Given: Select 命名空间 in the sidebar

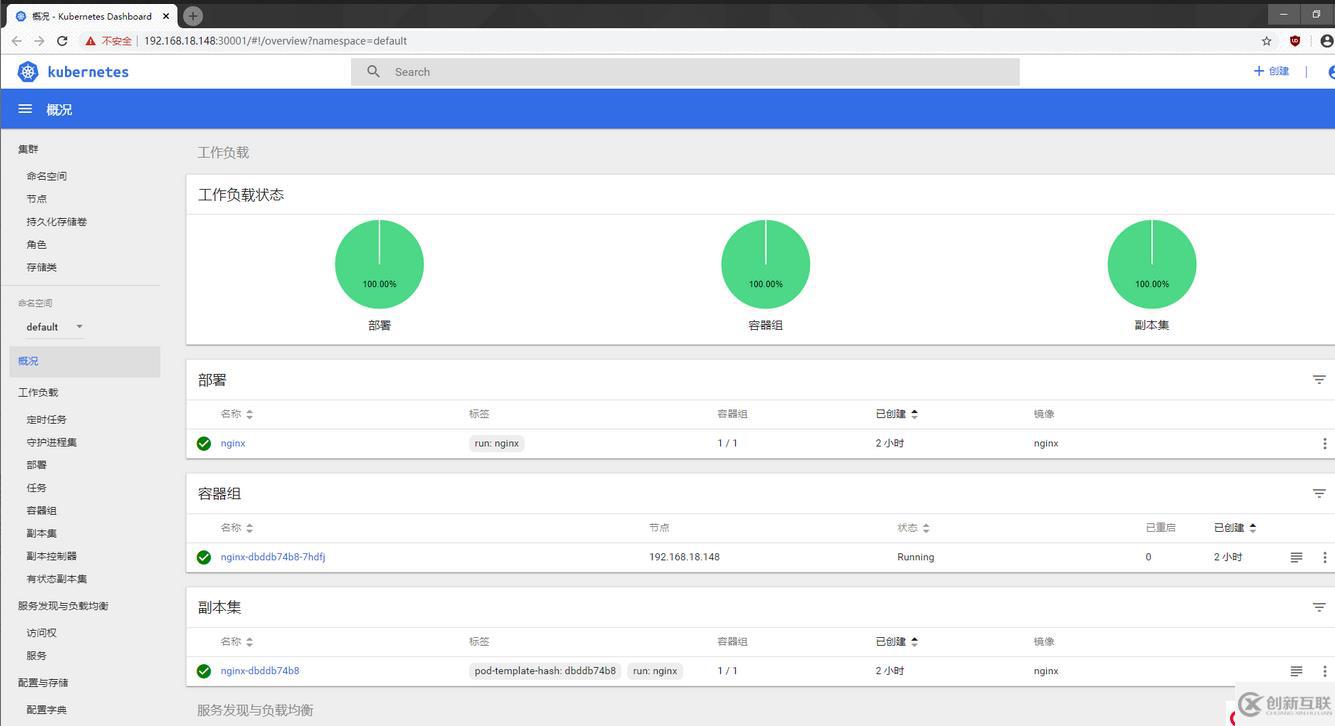Looking at the screenshot, I should (x=47, y=176).
